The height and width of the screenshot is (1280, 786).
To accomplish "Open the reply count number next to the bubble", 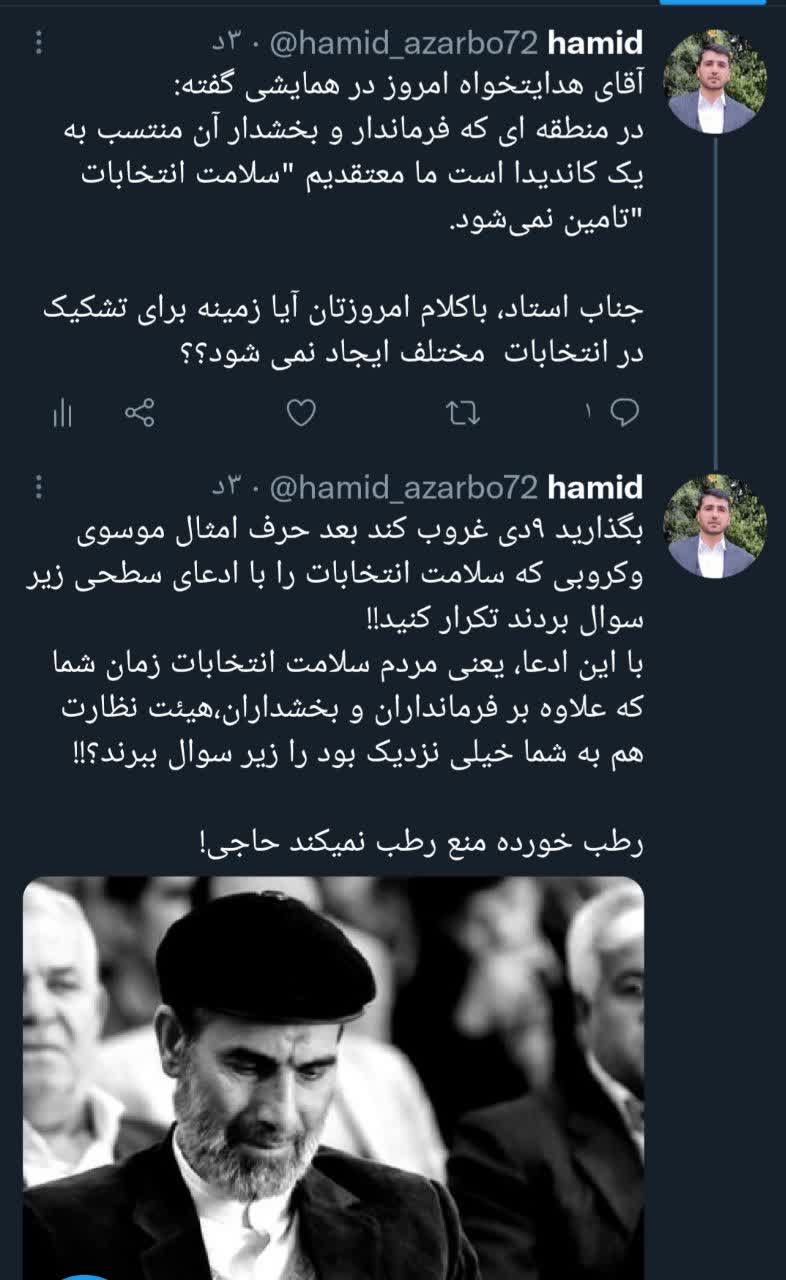I will [590, 412].
